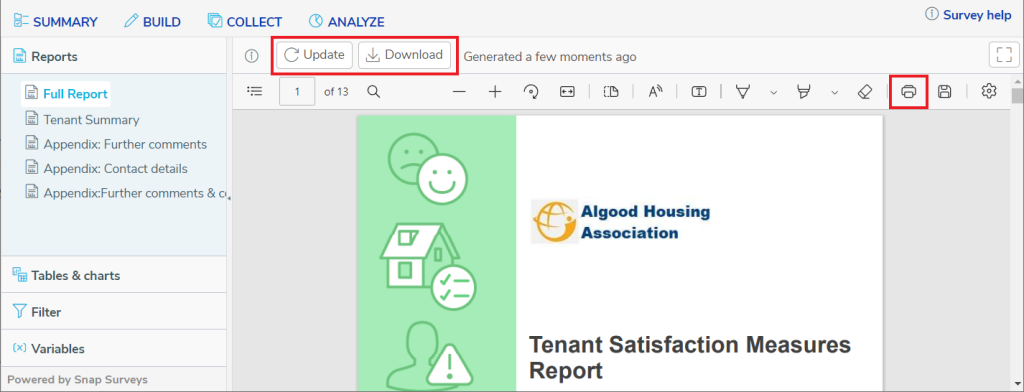
Task: Search the document with magnifier icon
Action: pos(374,91)
